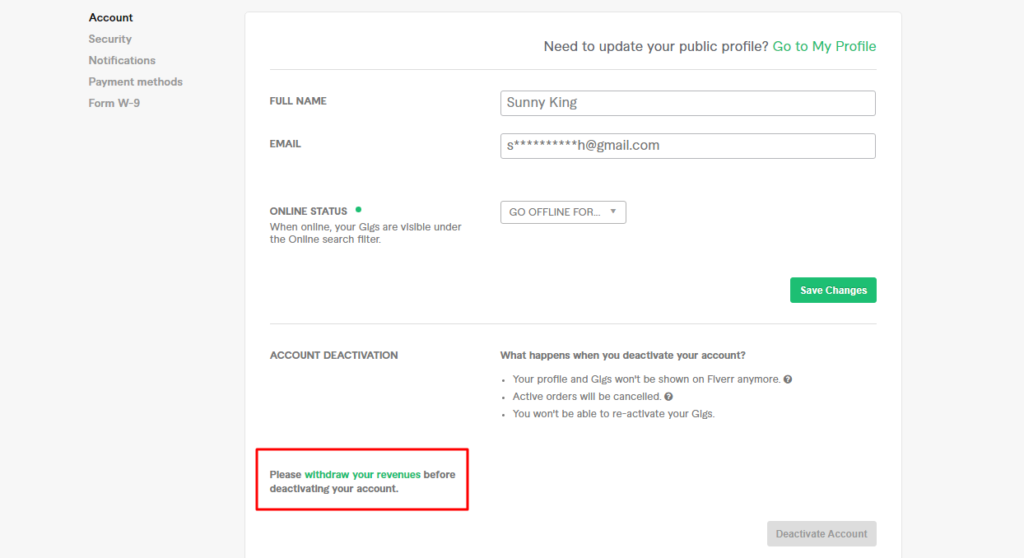Select the ACCOUNT DEACTIVATION heading text
This screenshot has width=1024, height=558.
pyautogui.click(x=334, y=355)
